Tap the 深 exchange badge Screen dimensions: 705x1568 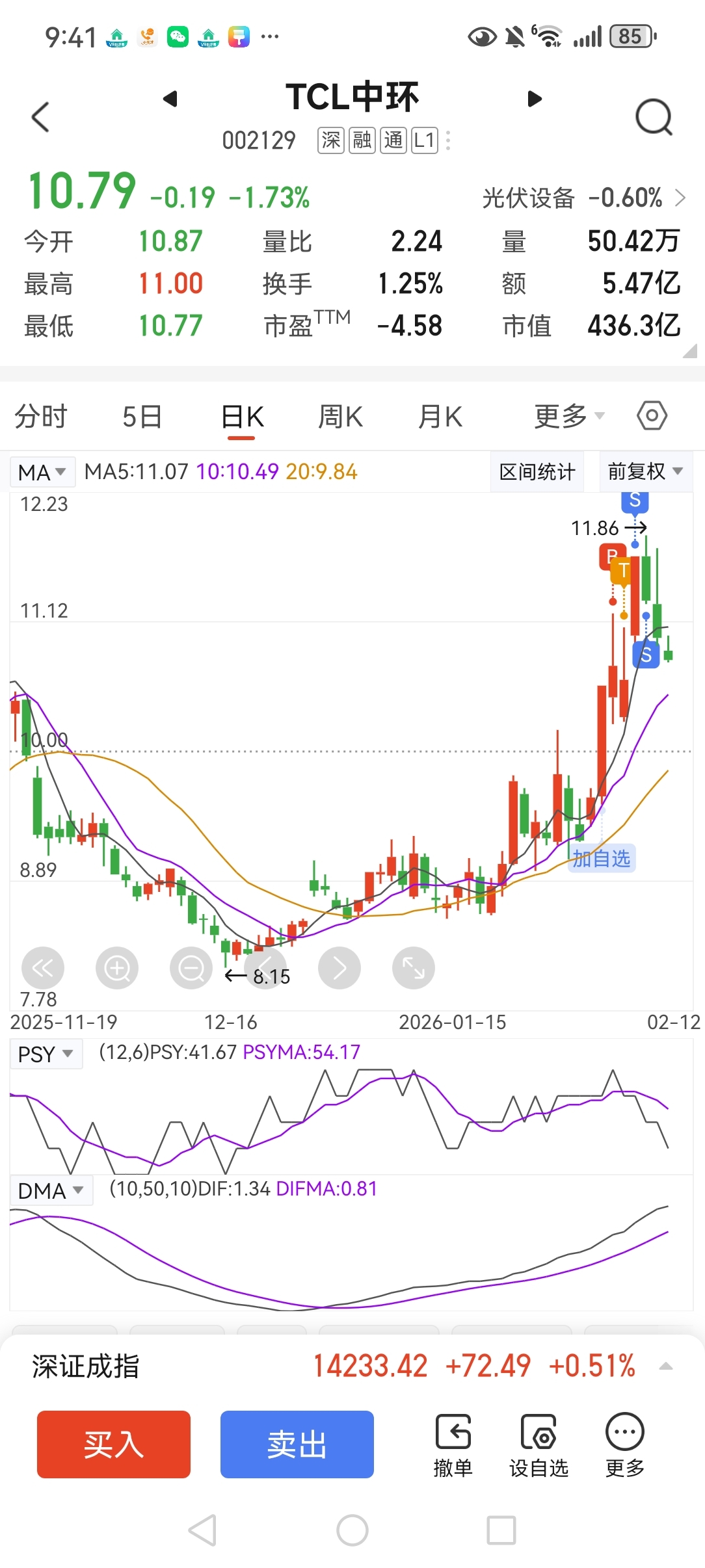coord(331,140)
